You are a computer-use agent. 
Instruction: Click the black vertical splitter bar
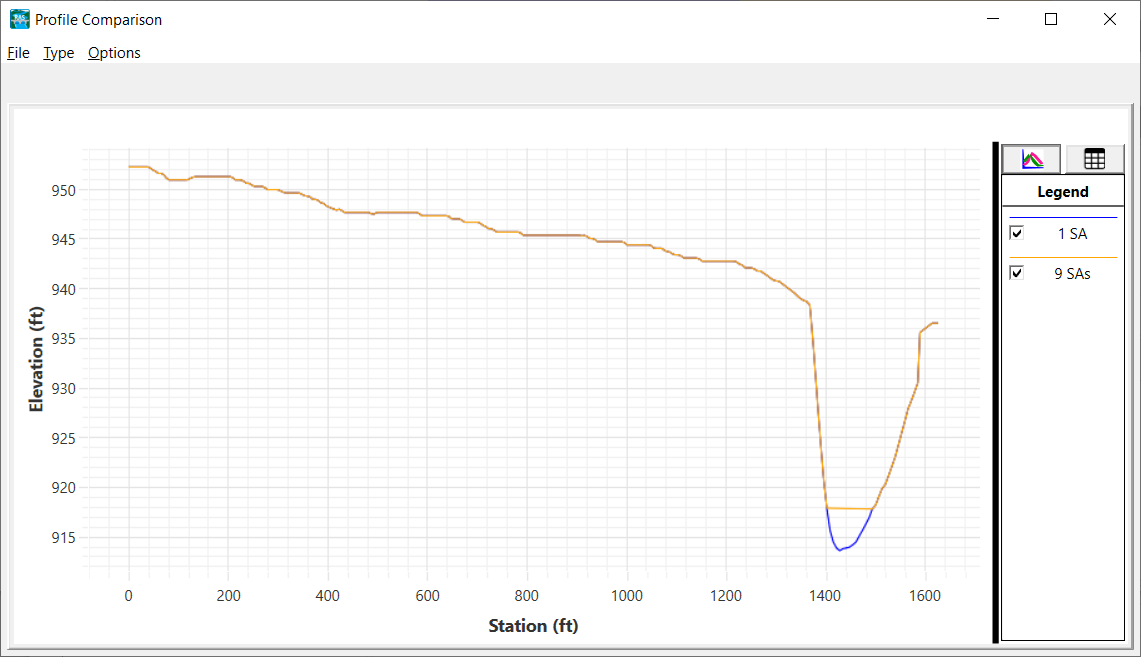click(995, 392)
